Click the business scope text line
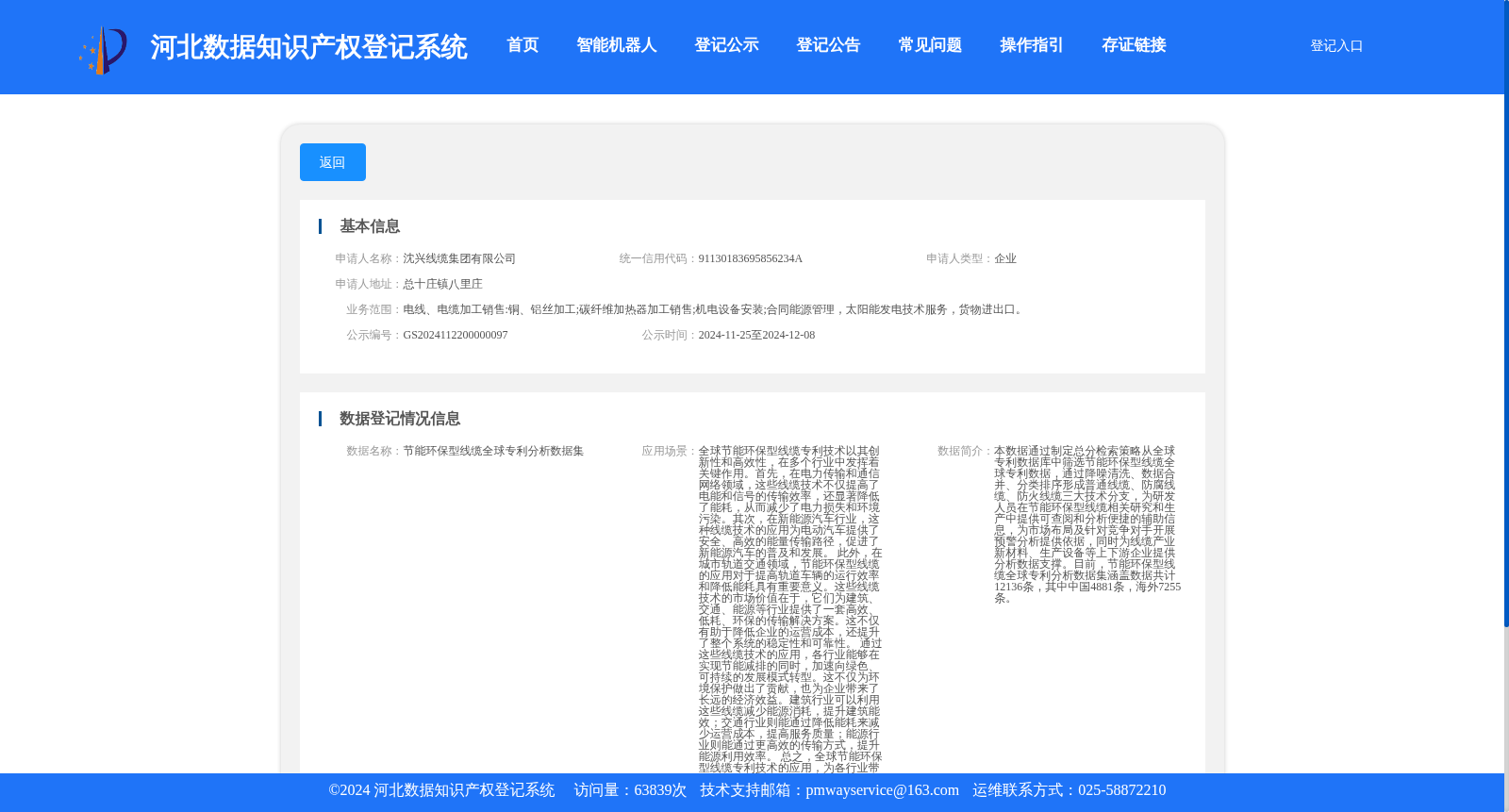The width and height of the screenshot is (1509, 812). click(714, 309)
